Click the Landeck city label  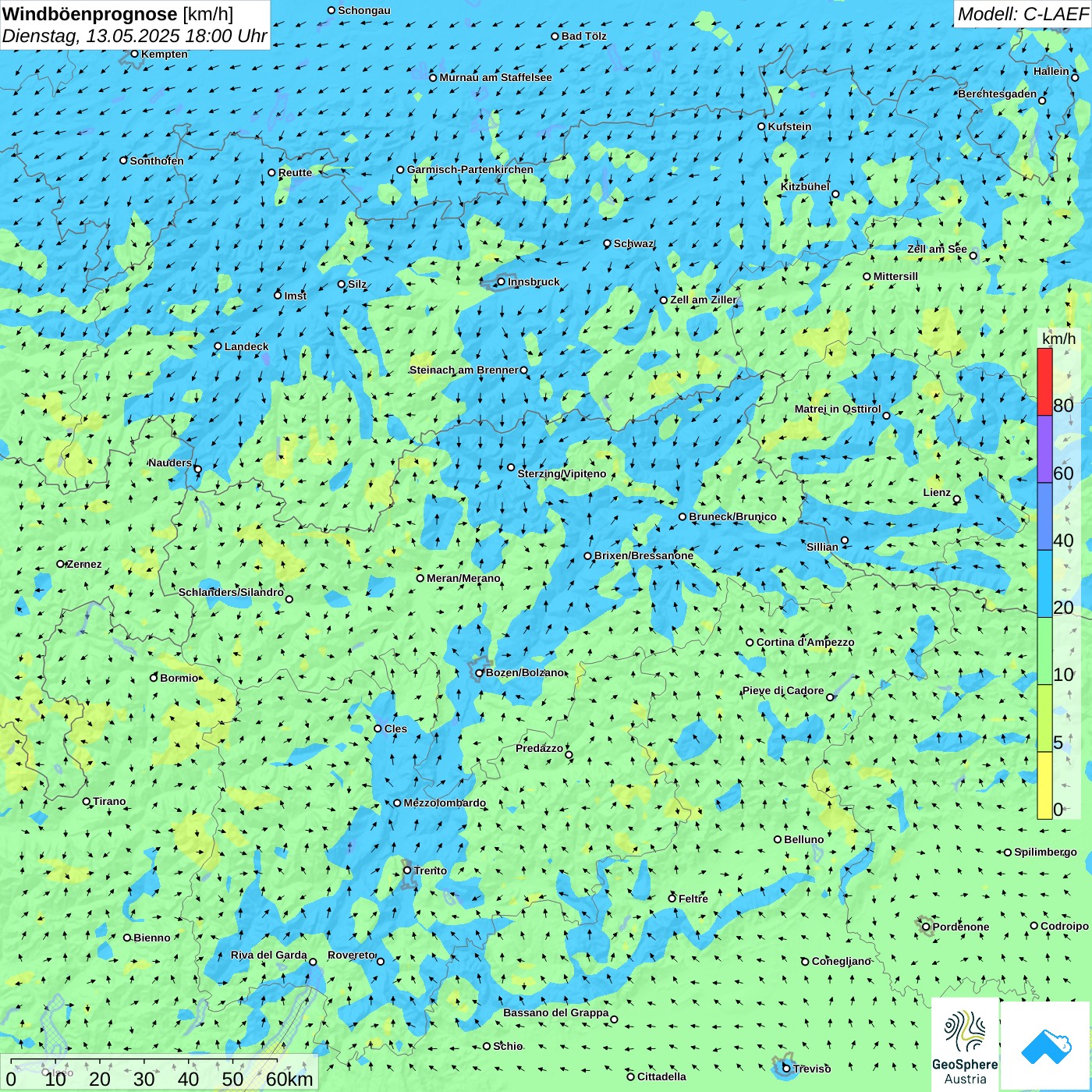click(x=246, y=346)
